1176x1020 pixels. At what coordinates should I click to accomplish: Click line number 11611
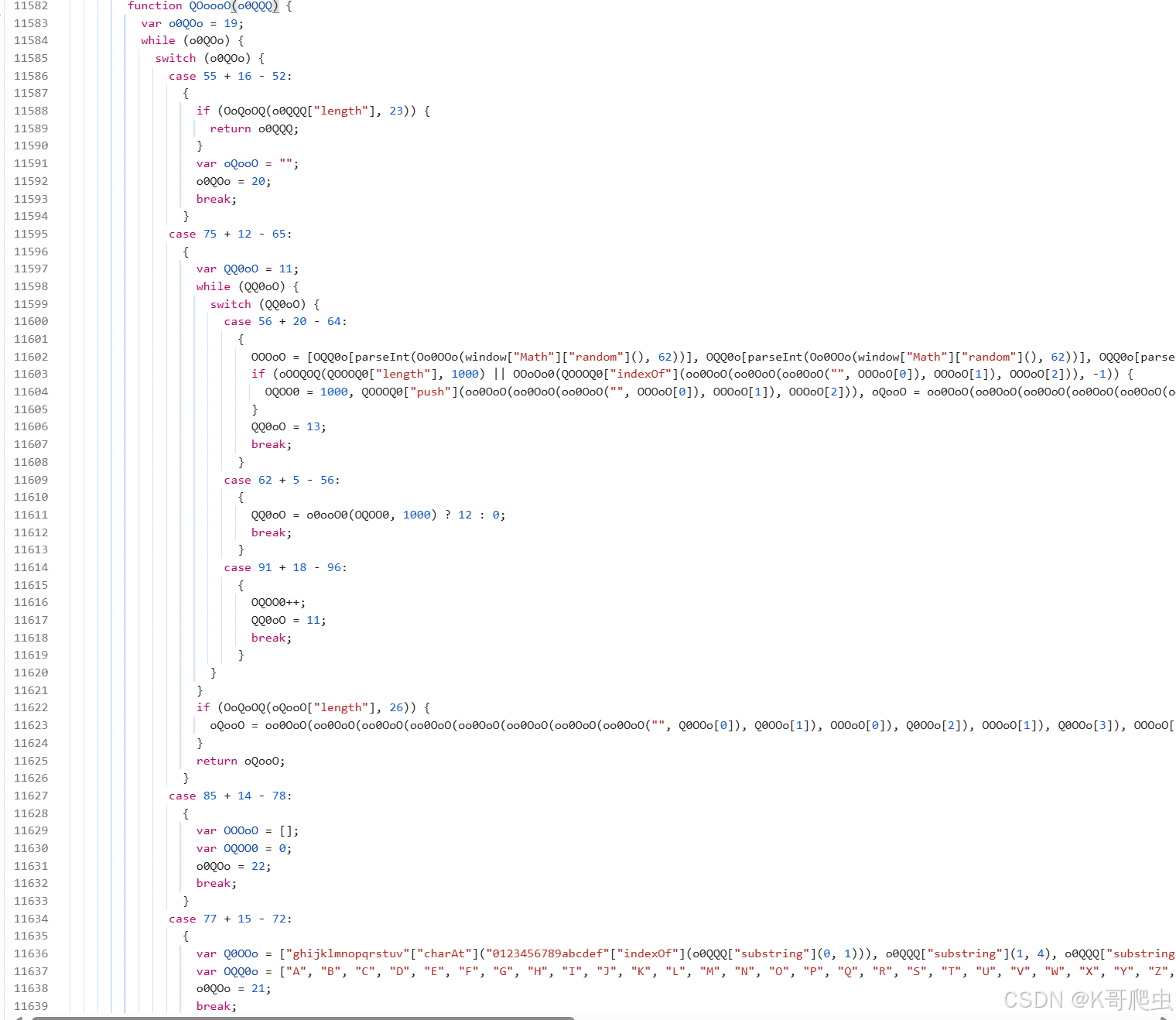[31, 515]
